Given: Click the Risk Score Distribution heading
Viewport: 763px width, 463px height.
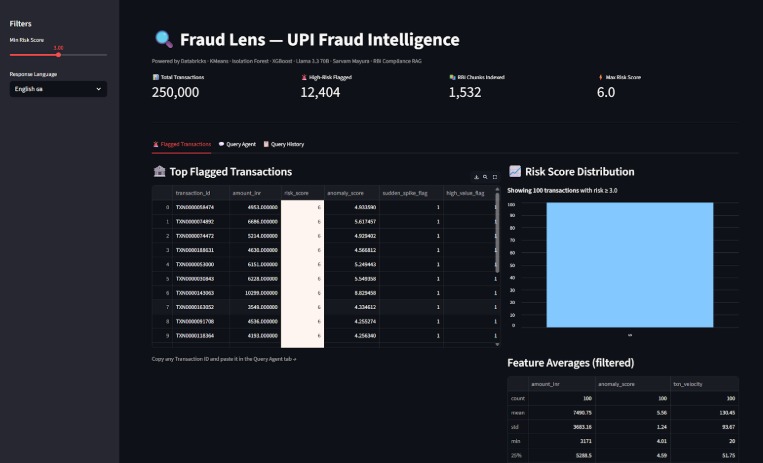Looking at the screenshot, I should [580, 172].
